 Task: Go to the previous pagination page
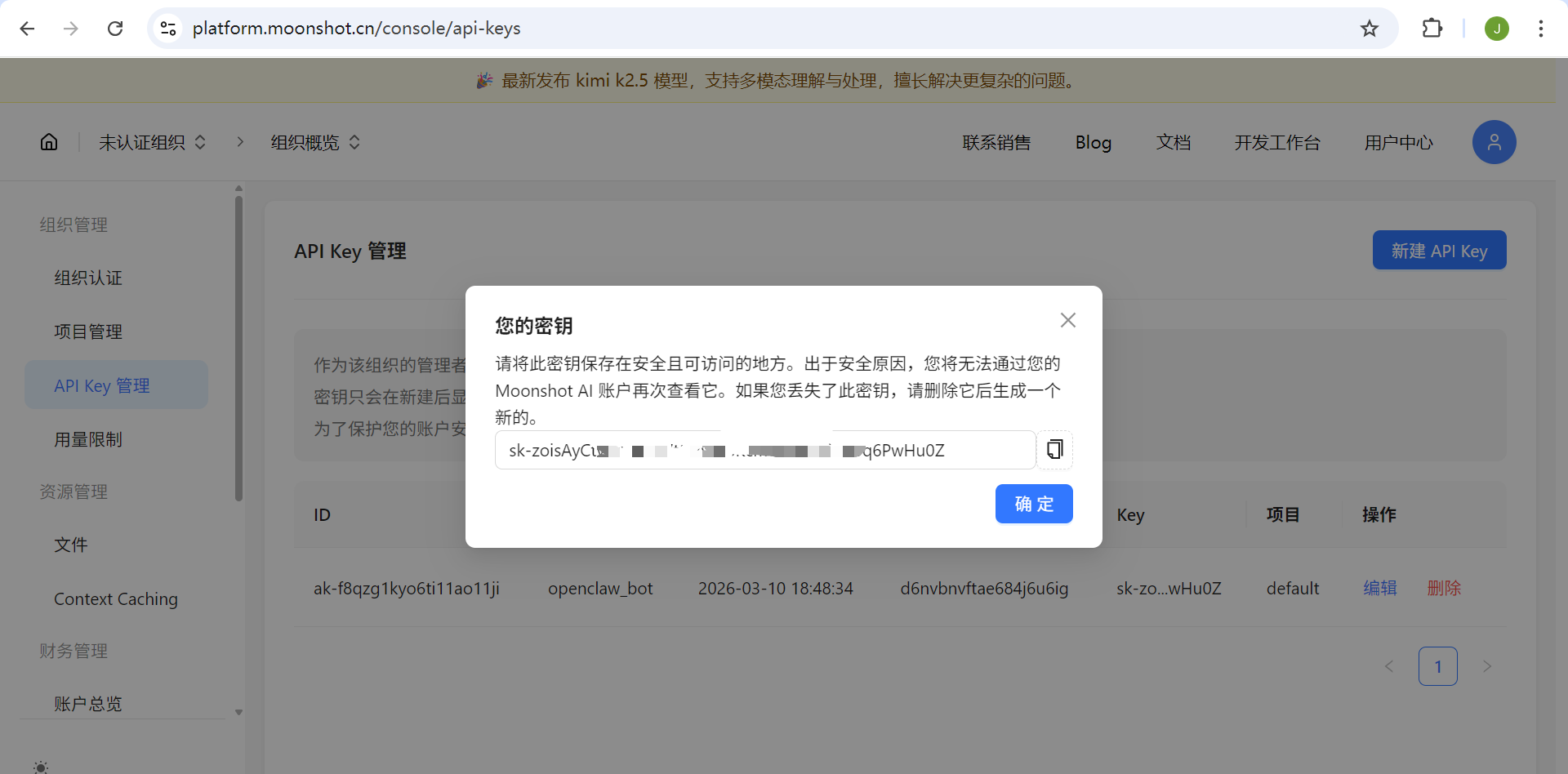(x=1389, y=666)
